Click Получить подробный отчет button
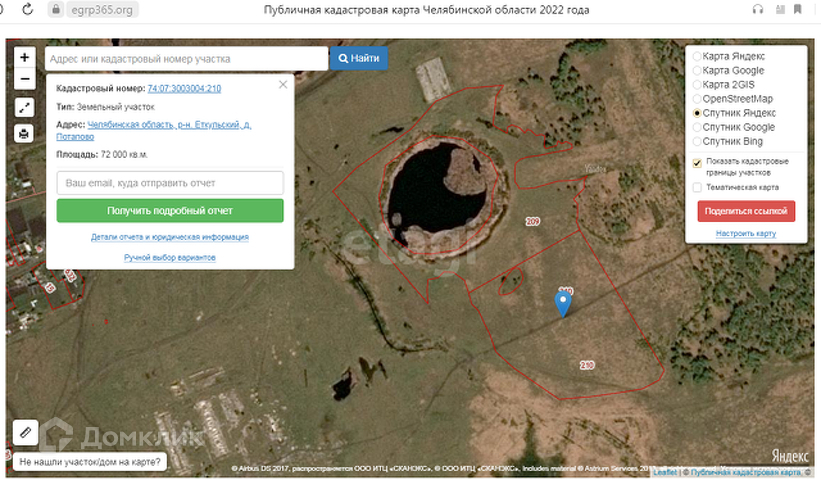Image resolution: width=821 pixels, height=480 pixels. click(x=170, y=211)
